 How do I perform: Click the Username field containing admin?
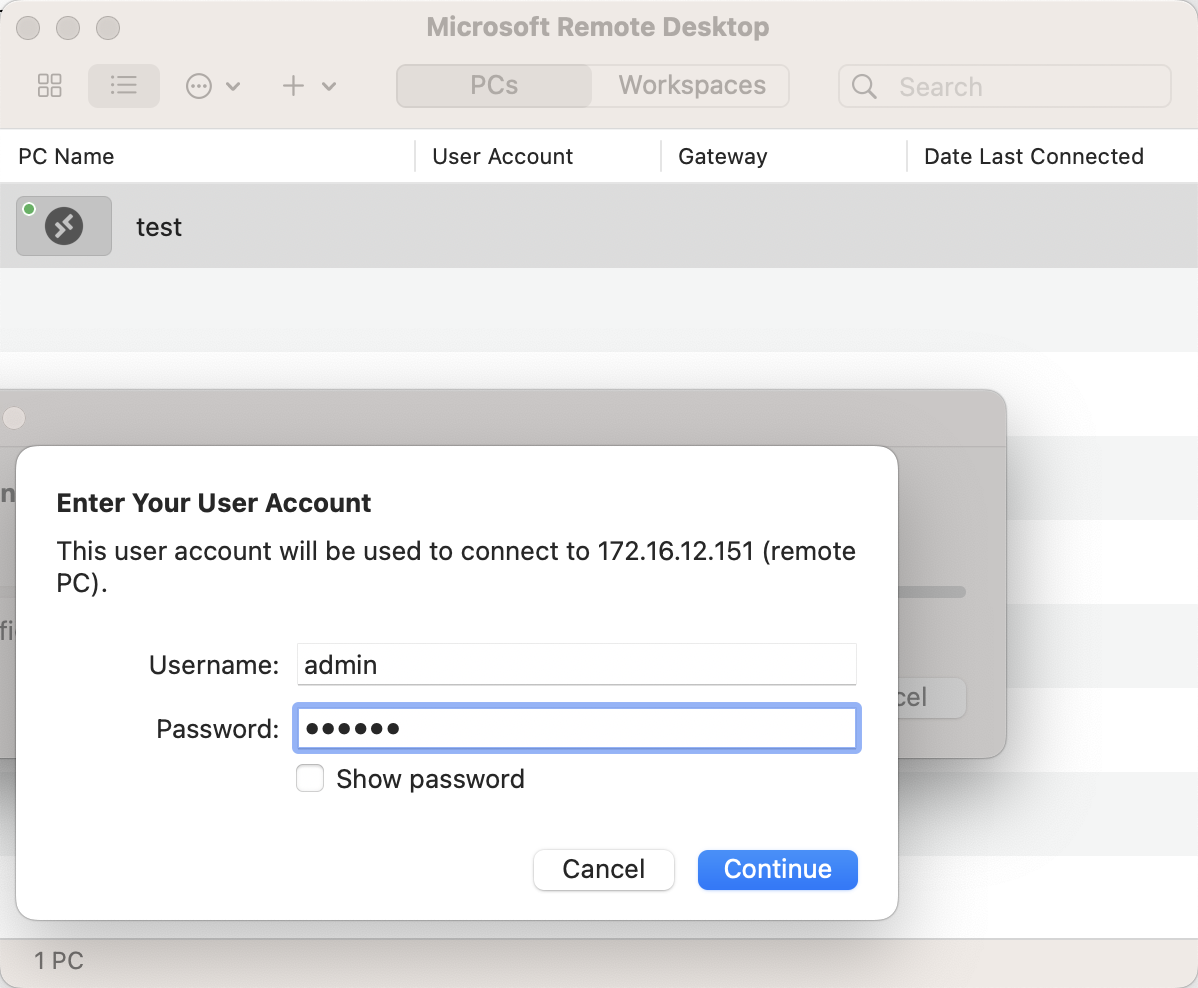(x=577, y=665)
